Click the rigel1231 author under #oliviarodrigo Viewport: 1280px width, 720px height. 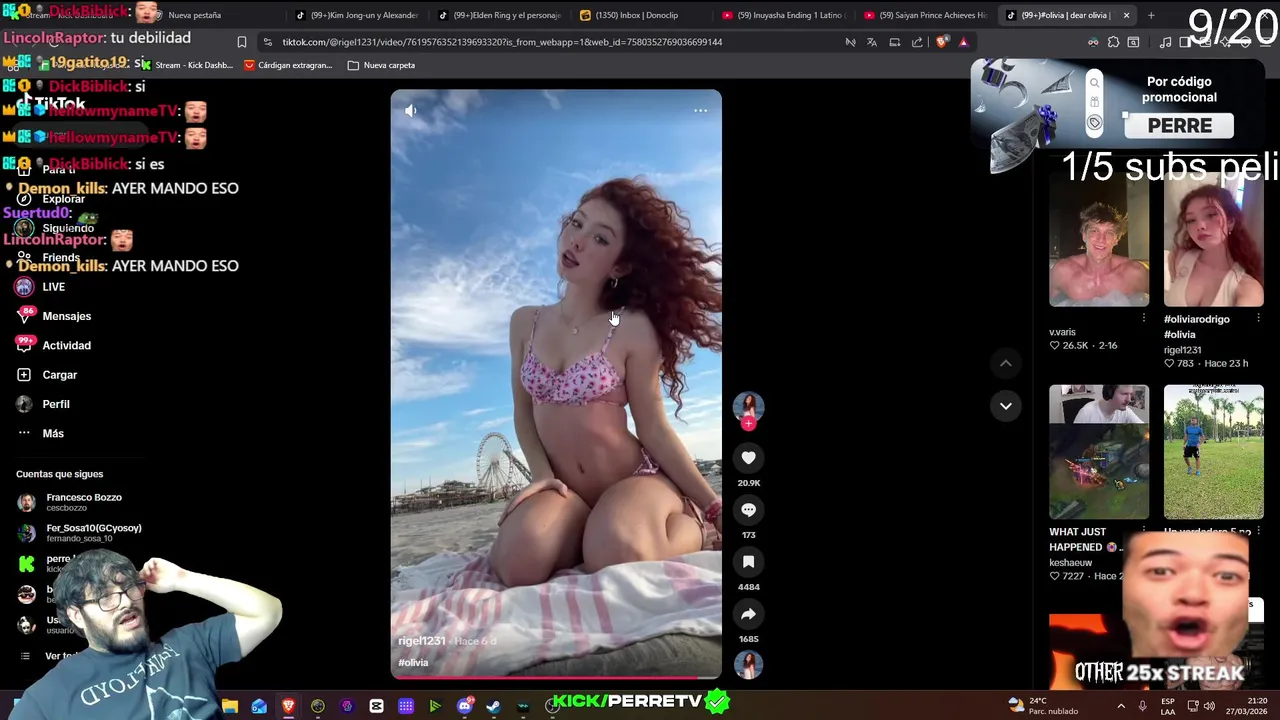(x=1182, y=350)
